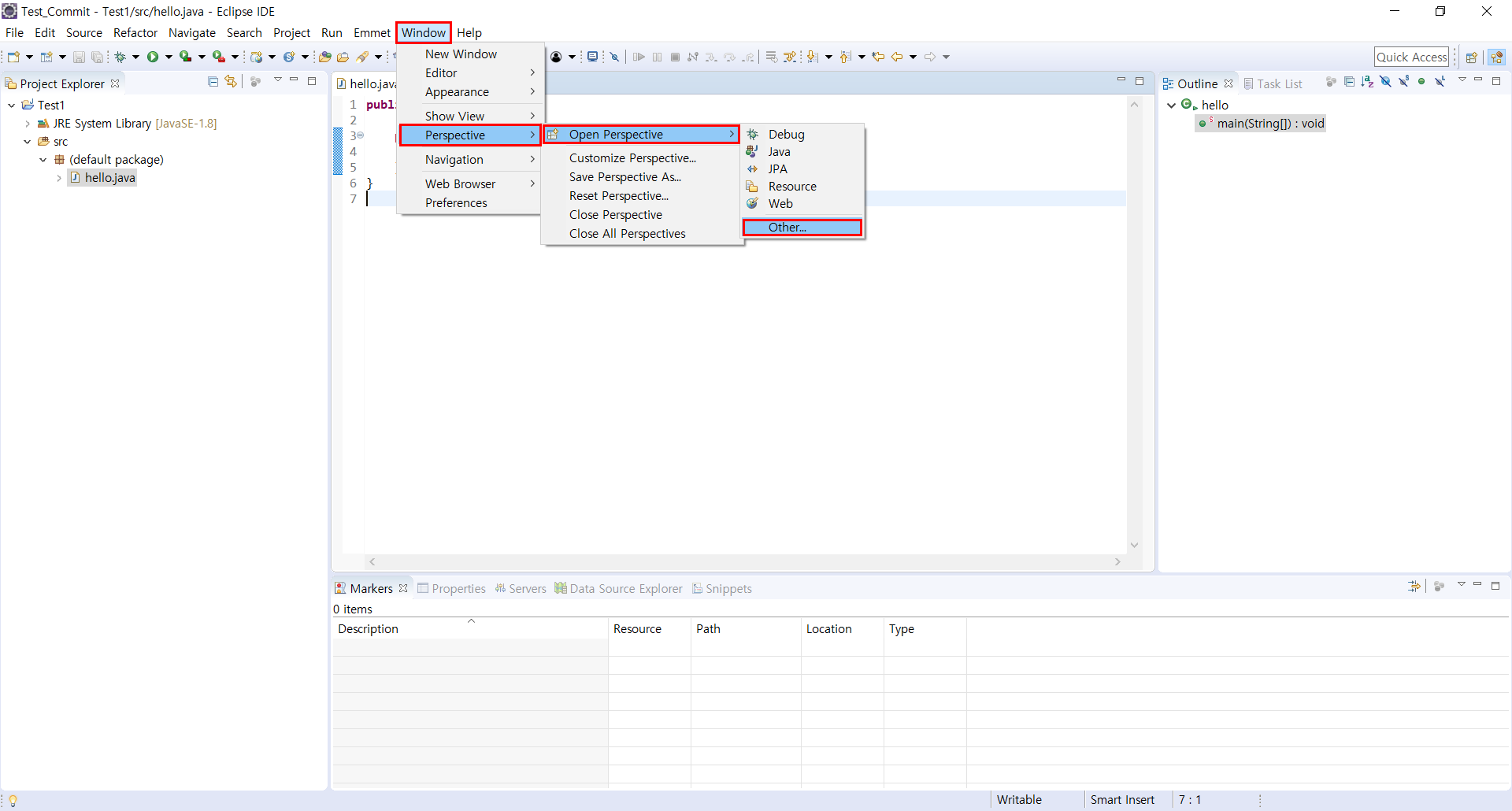Click the Open Task folder toolbar icon

tap(343, 57)
